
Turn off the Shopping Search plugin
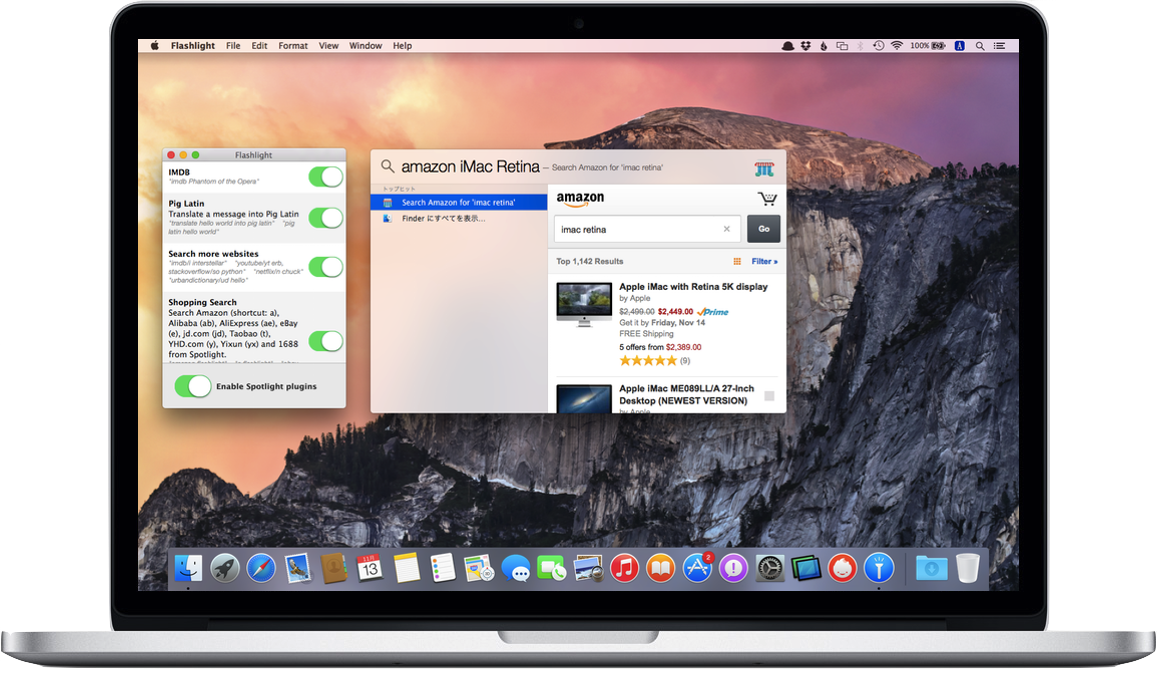pyautogui.click(x=325, y=341)
